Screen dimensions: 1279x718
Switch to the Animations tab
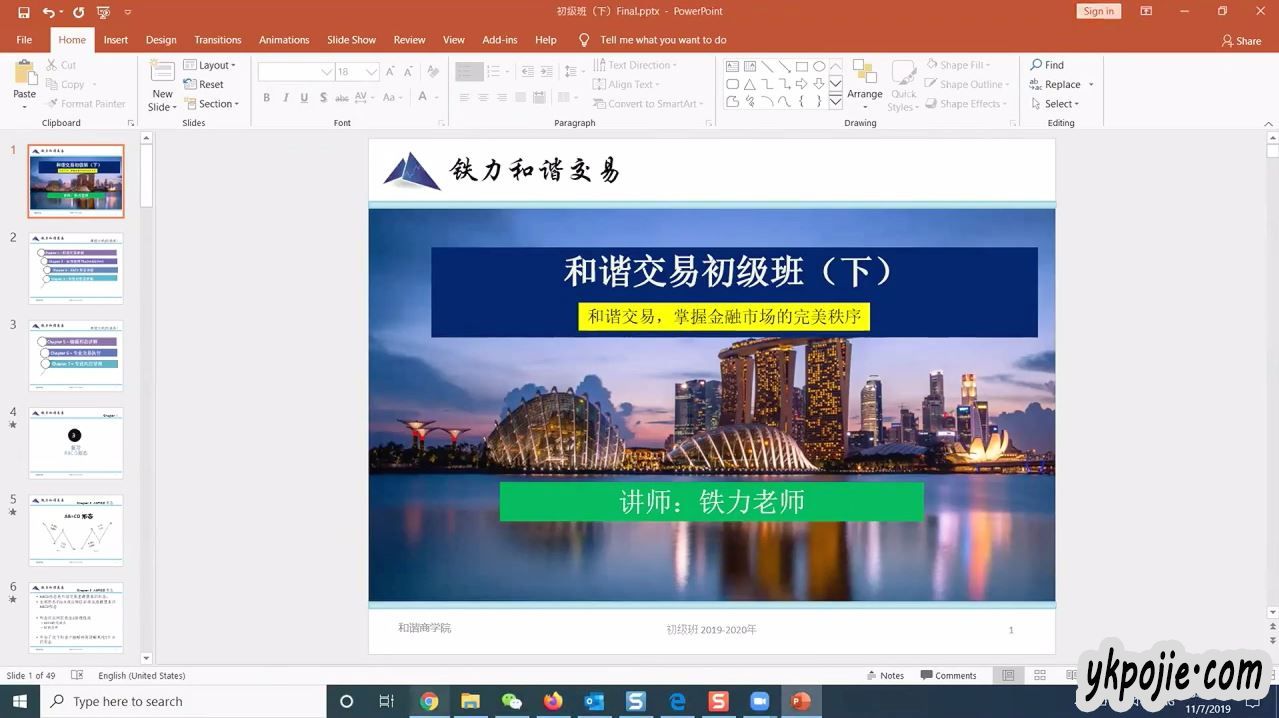point(284,40)
